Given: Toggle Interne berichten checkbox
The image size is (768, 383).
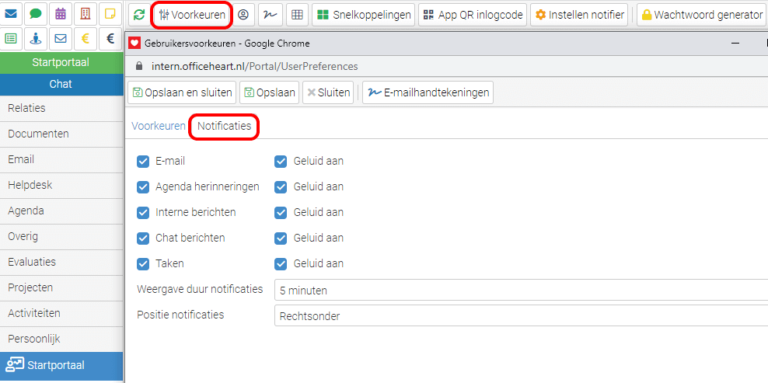Looking at the screenshot, I should coord(143,213).
